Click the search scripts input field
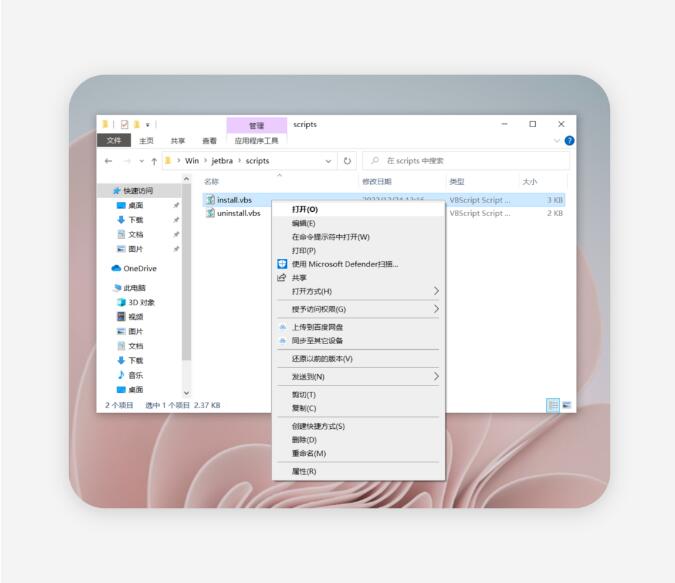 [470, 161]
